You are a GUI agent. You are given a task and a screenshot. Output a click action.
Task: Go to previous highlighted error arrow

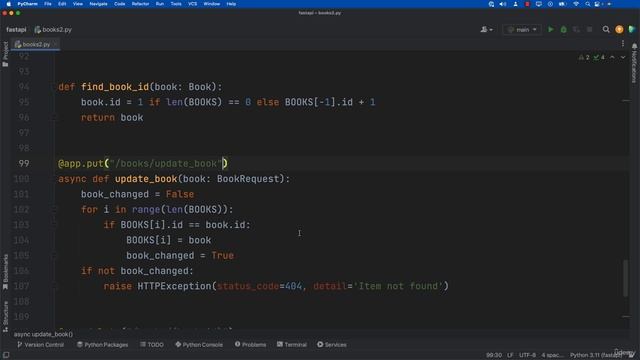click(612, 57)
